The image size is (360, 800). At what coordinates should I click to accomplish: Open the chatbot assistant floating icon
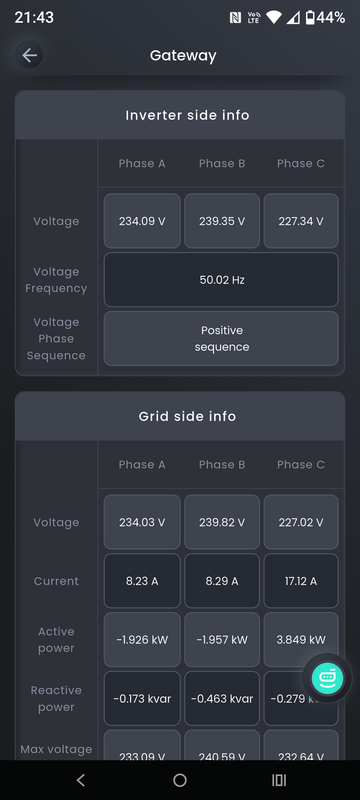[x=327, y=678]
